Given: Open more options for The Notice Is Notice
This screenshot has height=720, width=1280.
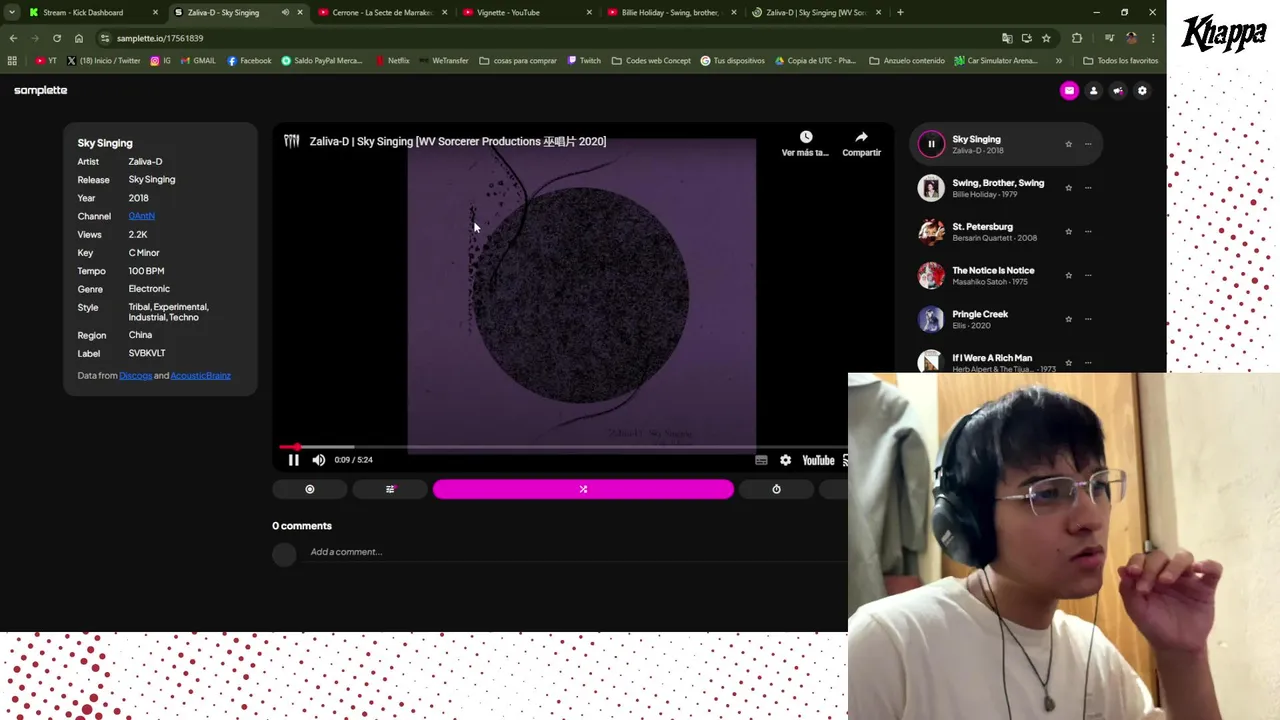Looking at the screenshot, I should (1088, 275).
